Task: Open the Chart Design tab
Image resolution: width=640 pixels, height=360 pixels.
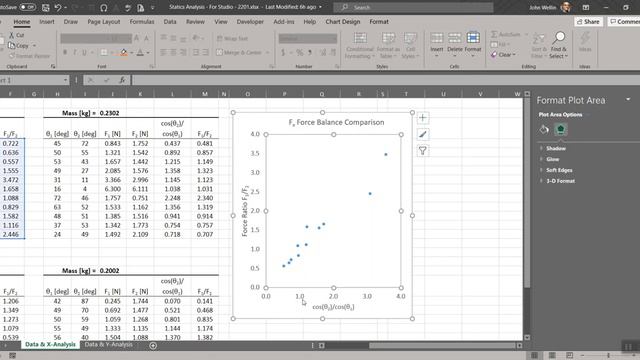Action: tap(343, 22)
